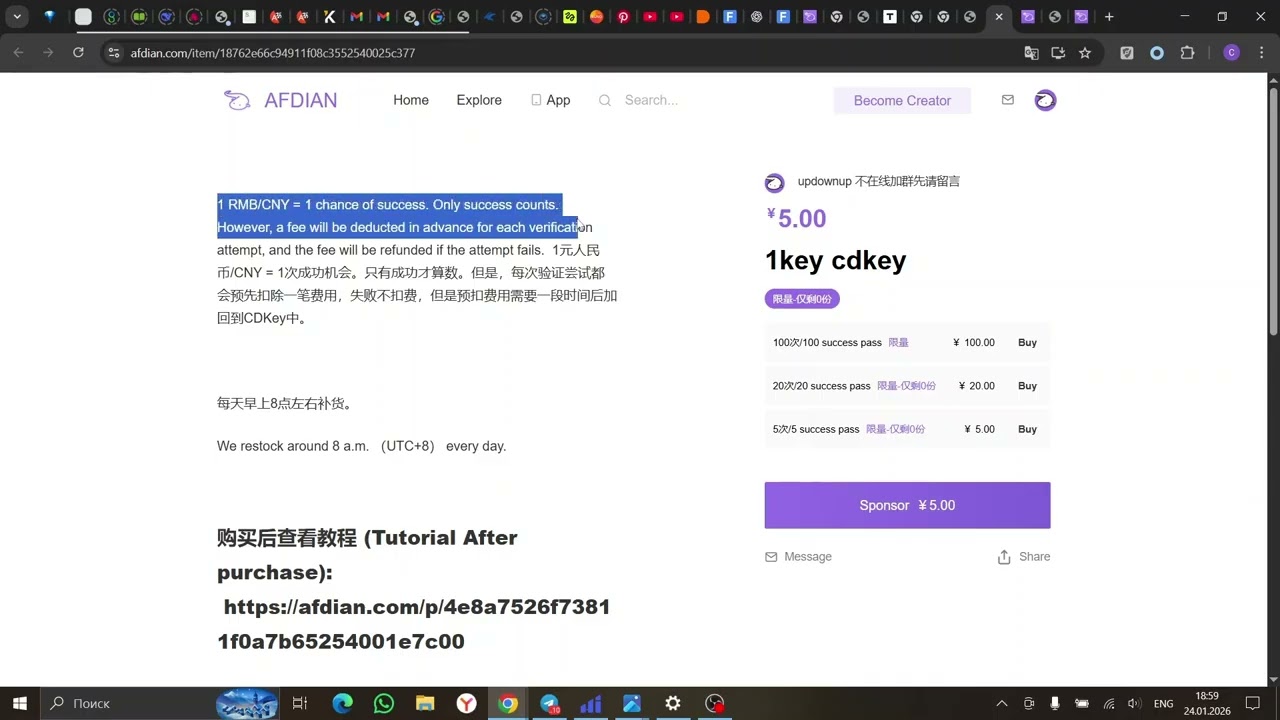
Task: Open Chrome profile avatar C
Action: point(1232,53)
